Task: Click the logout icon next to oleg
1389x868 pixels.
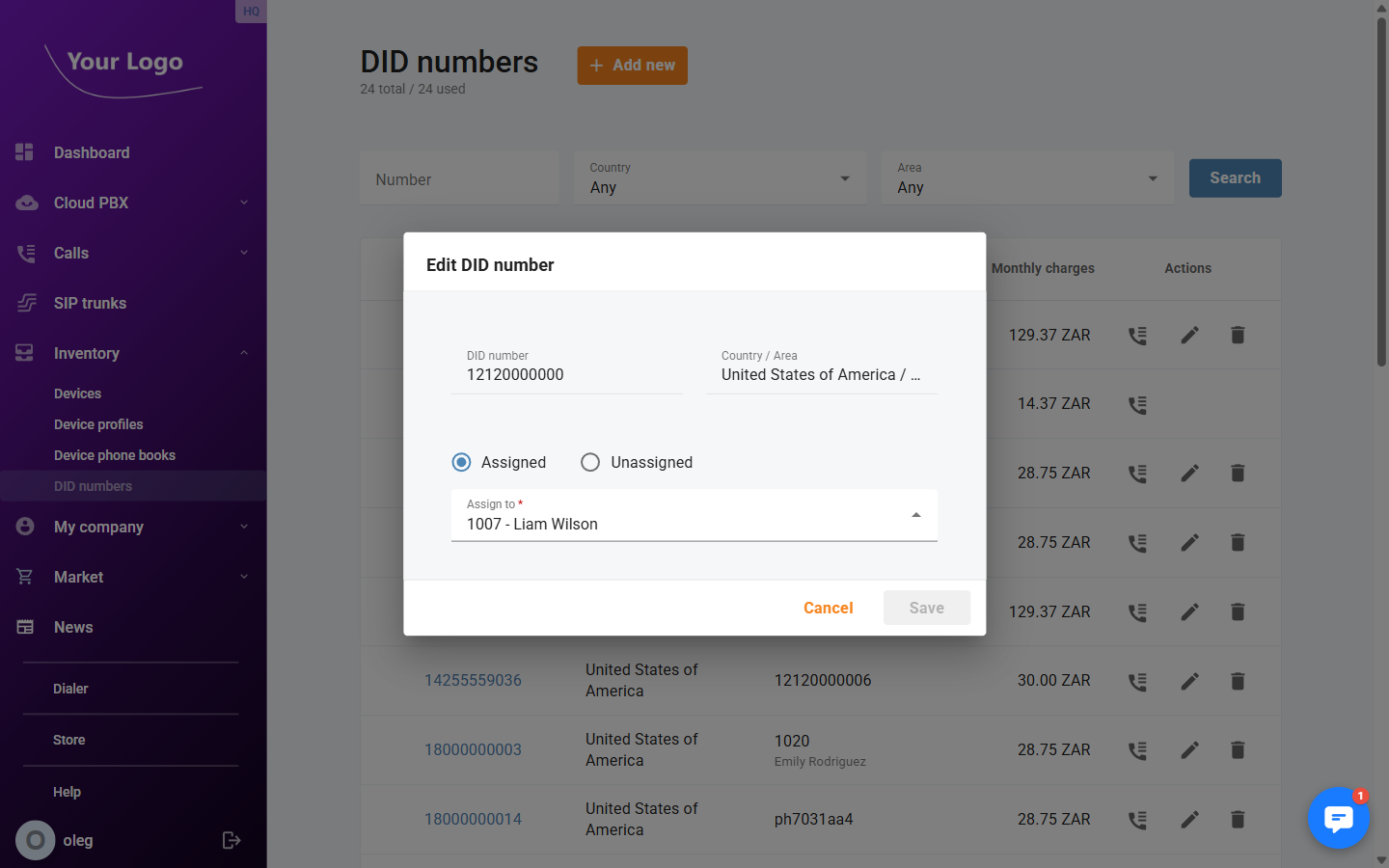Action: click(x=231, y=840)
